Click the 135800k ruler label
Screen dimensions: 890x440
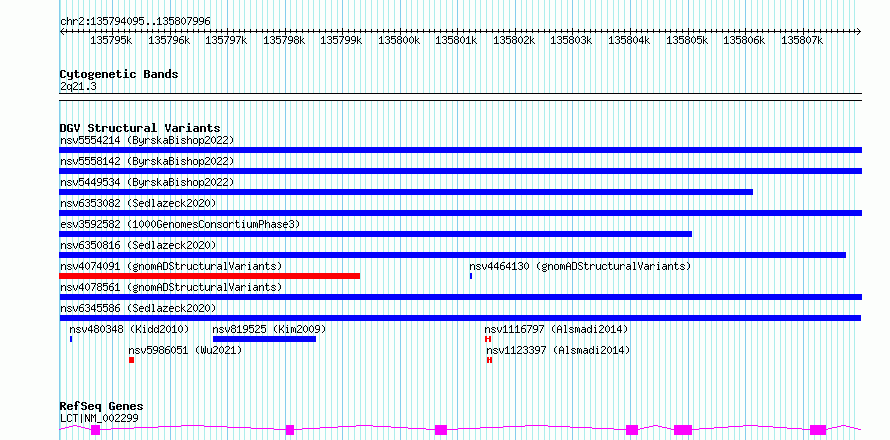coord(400,40)
